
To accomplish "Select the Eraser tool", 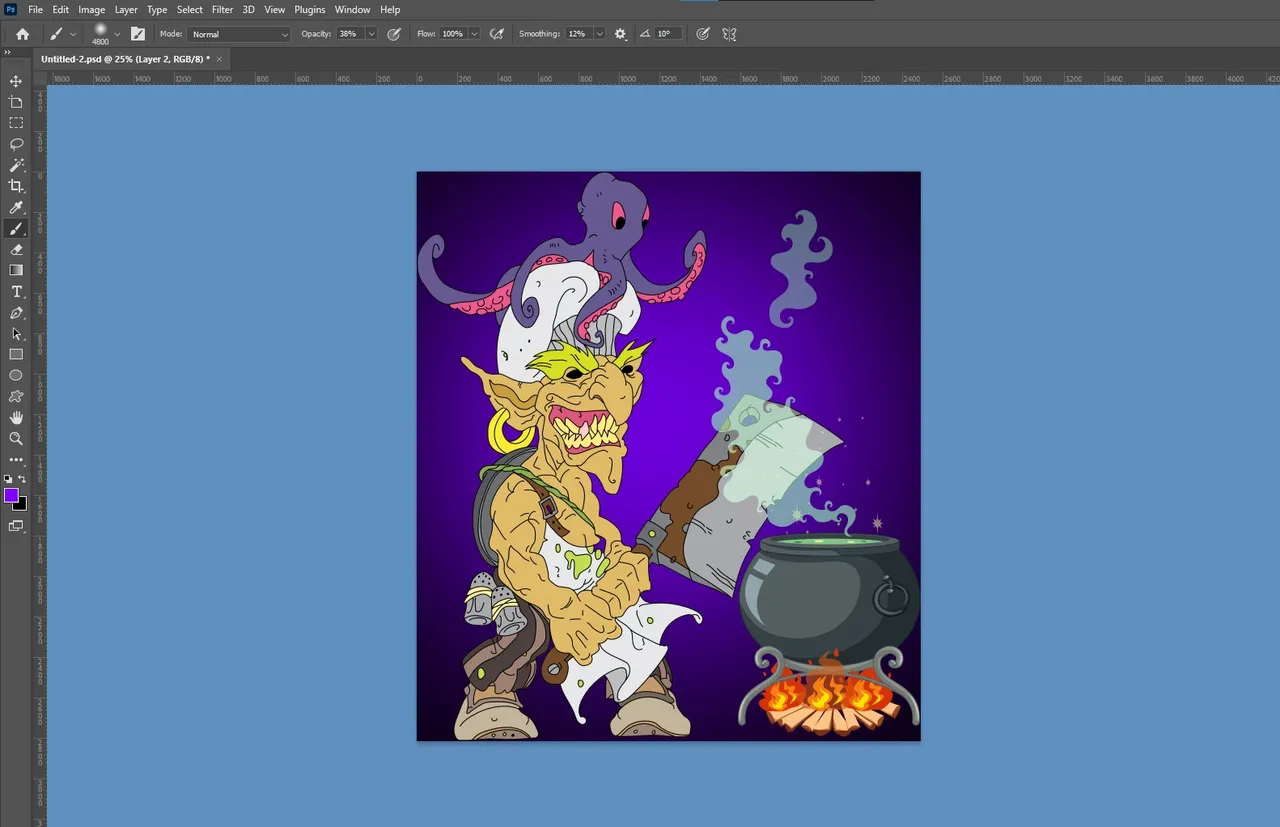I will 16,249.
